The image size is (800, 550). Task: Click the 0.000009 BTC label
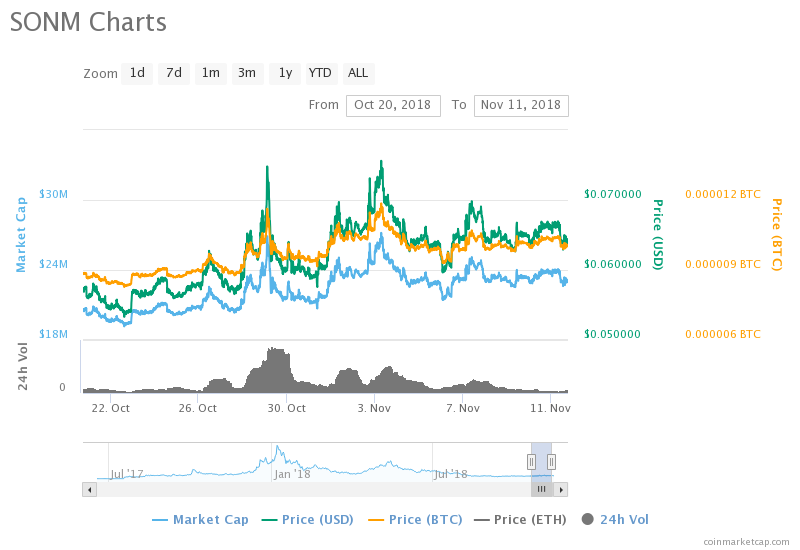tap(722, 264)
